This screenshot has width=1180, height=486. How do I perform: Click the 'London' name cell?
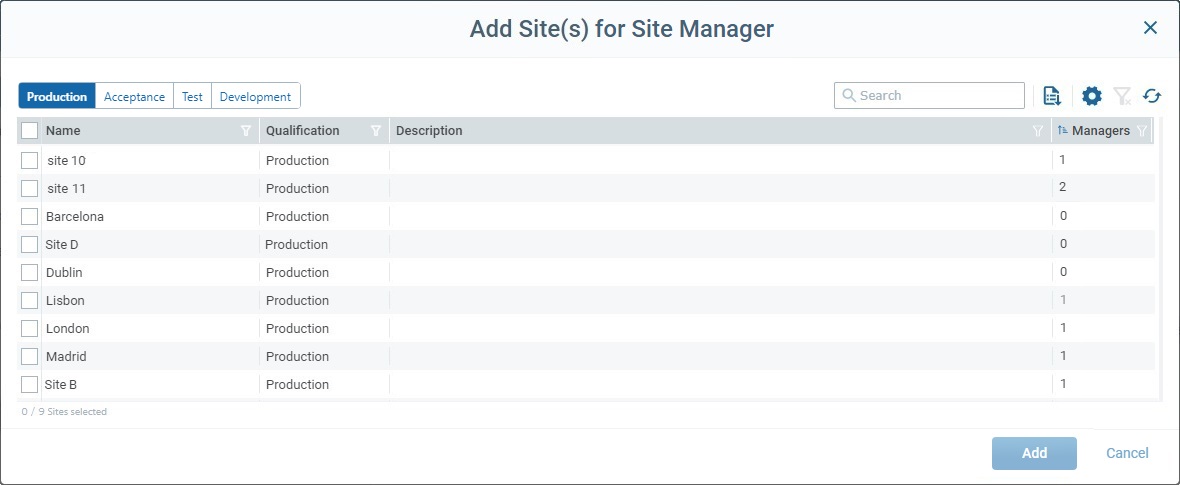pyautogui.click(x=68, y=328)
